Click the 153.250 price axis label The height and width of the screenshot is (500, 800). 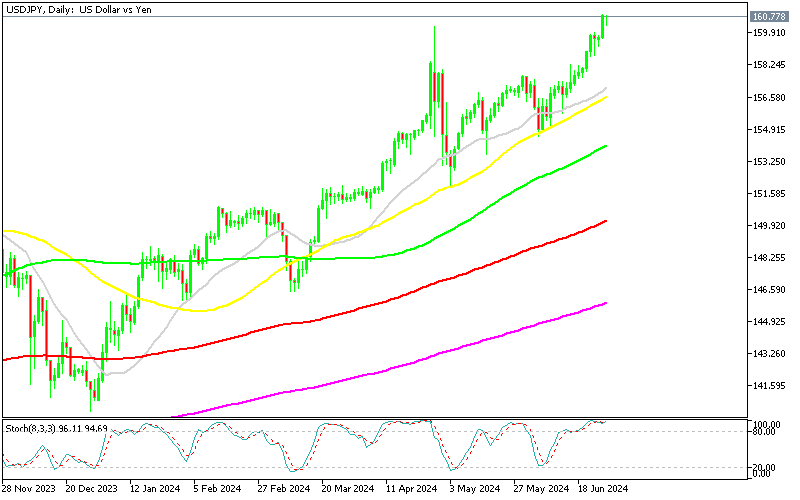coord(769,161)
